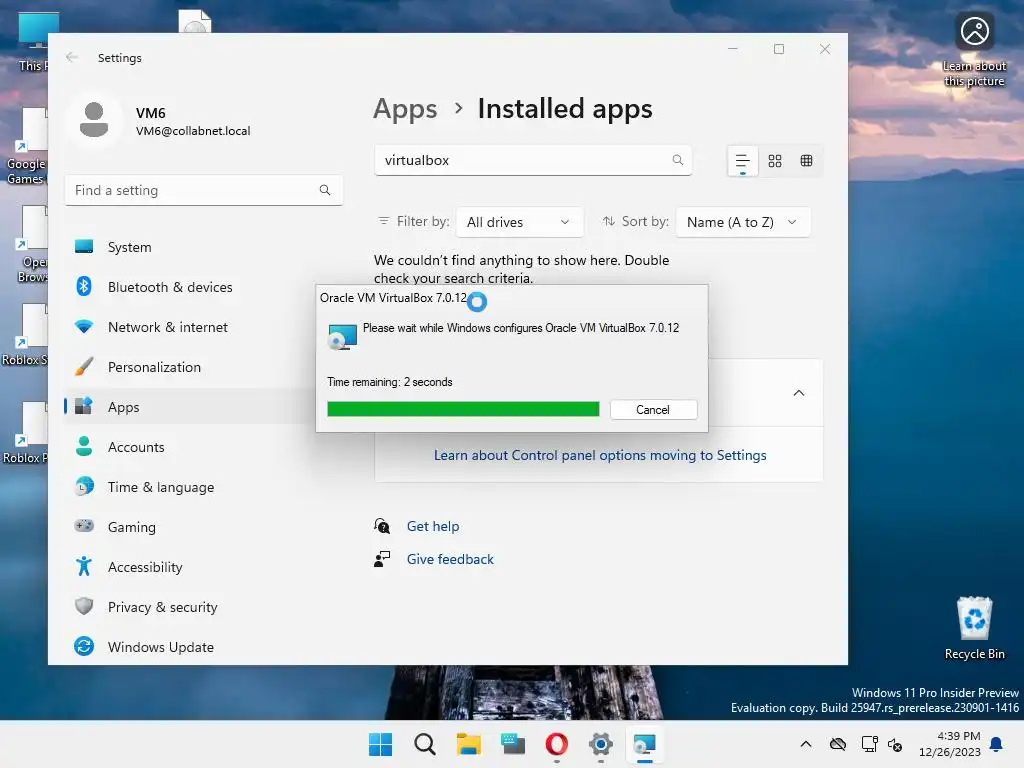Screen dimensions: 1024x768
Task: Click Learn about this picture desktop icon
Action: (x=974, y=50)
